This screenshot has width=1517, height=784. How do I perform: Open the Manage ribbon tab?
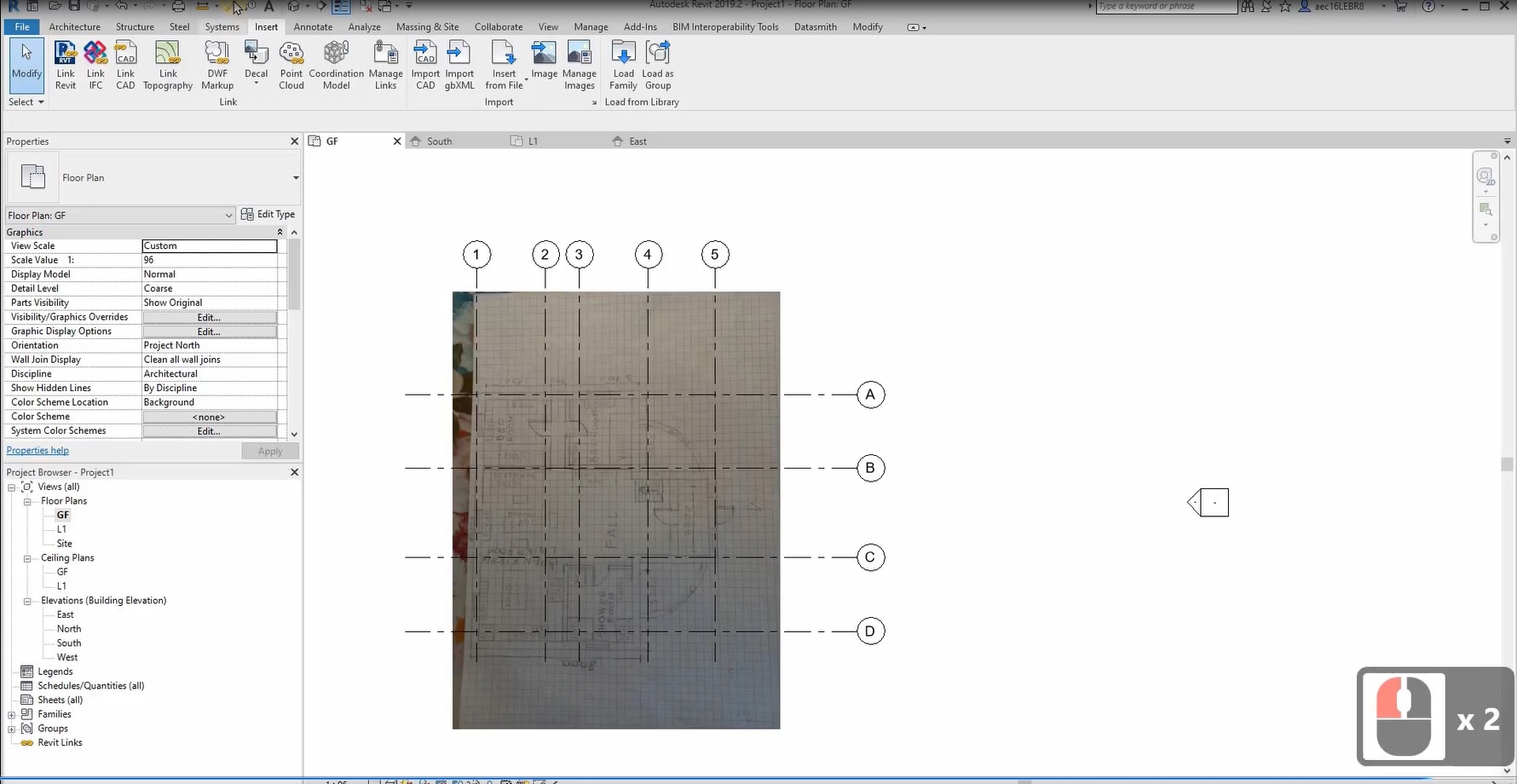(x=591, y=26)
